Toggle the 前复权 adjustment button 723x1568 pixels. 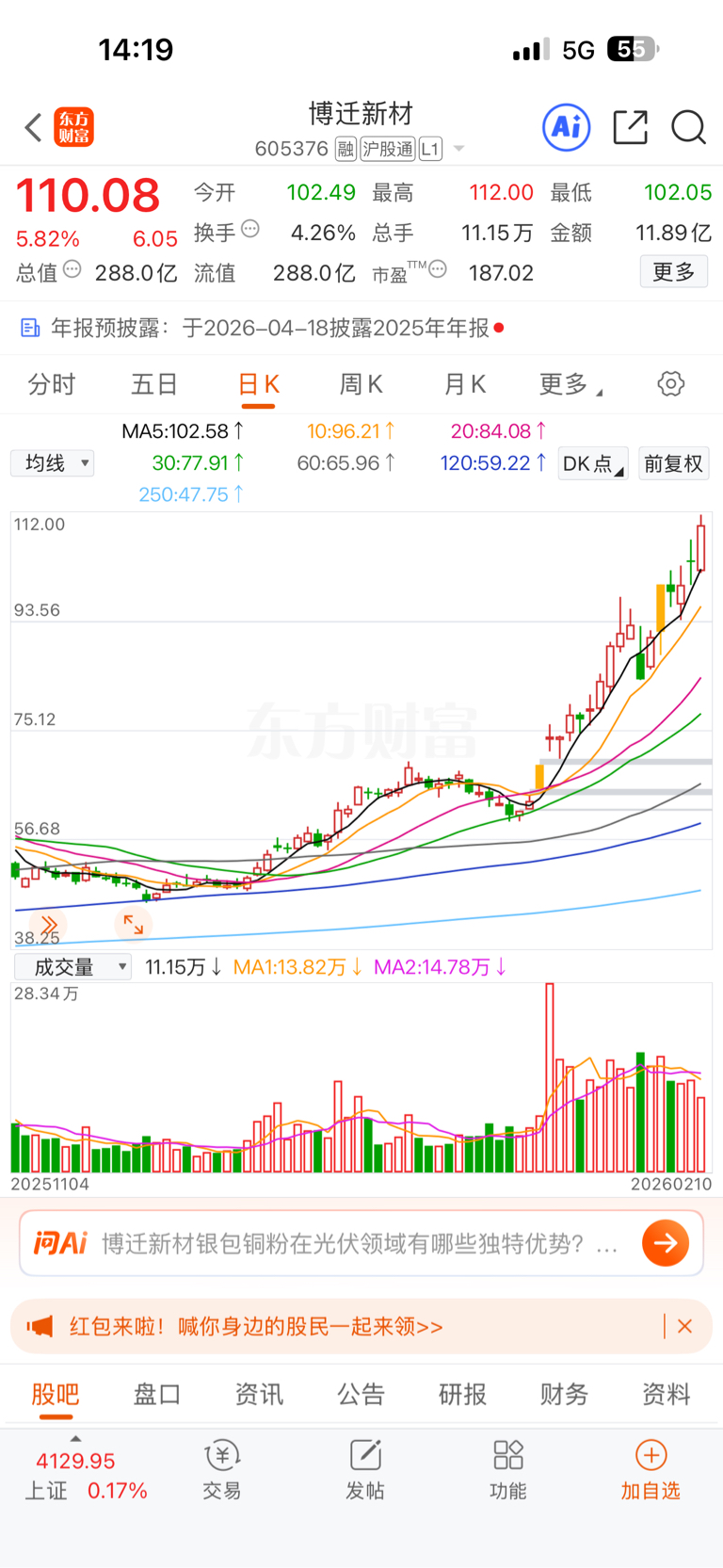674,463
